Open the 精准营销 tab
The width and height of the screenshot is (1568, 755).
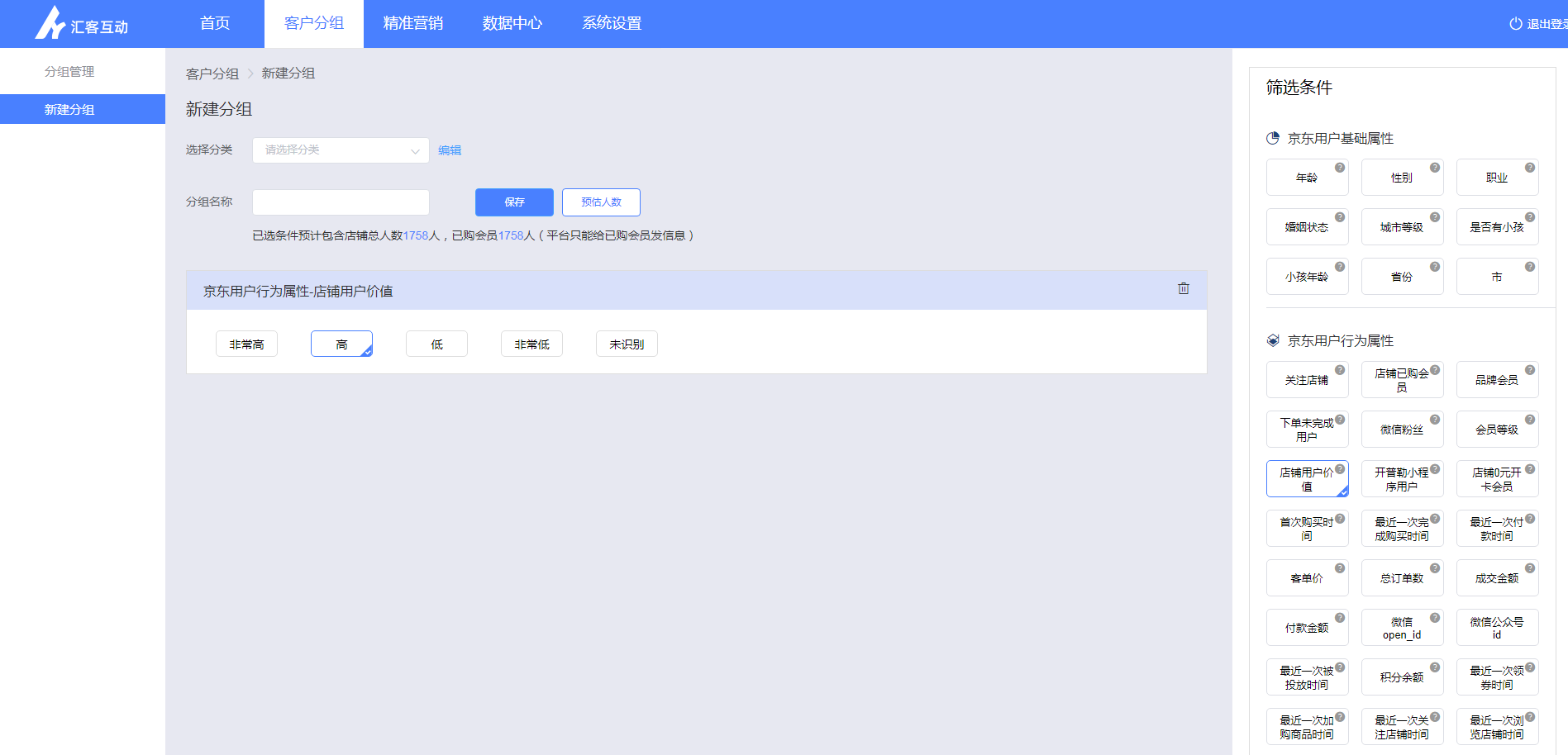point(413,24)
